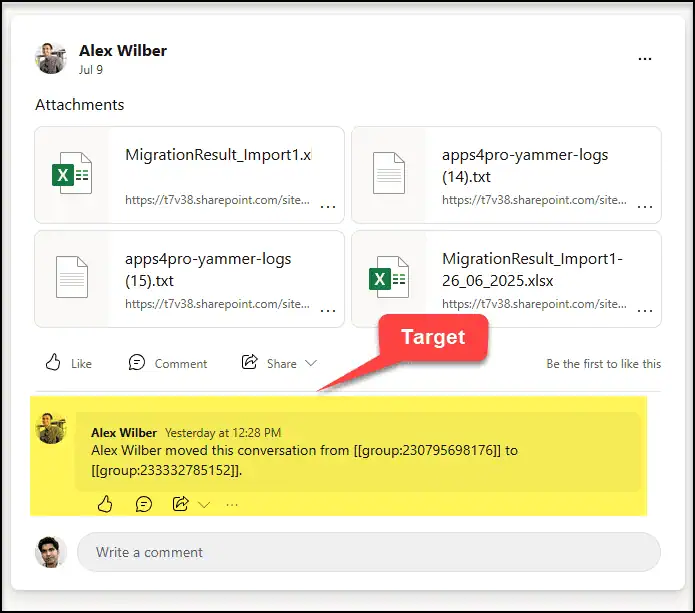Viewport: 695px width, 613px height.
Task: Click the commenter avatar beside the reply
Action: pos(51,428)
